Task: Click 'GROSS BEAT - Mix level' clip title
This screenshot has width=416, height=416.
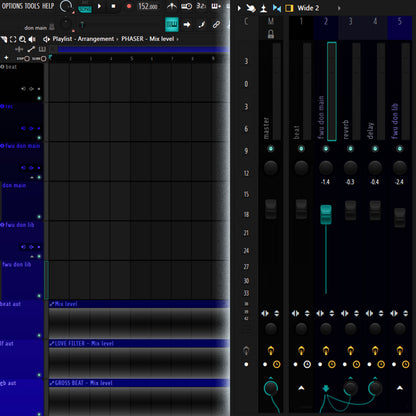Action: coord(83,383)
